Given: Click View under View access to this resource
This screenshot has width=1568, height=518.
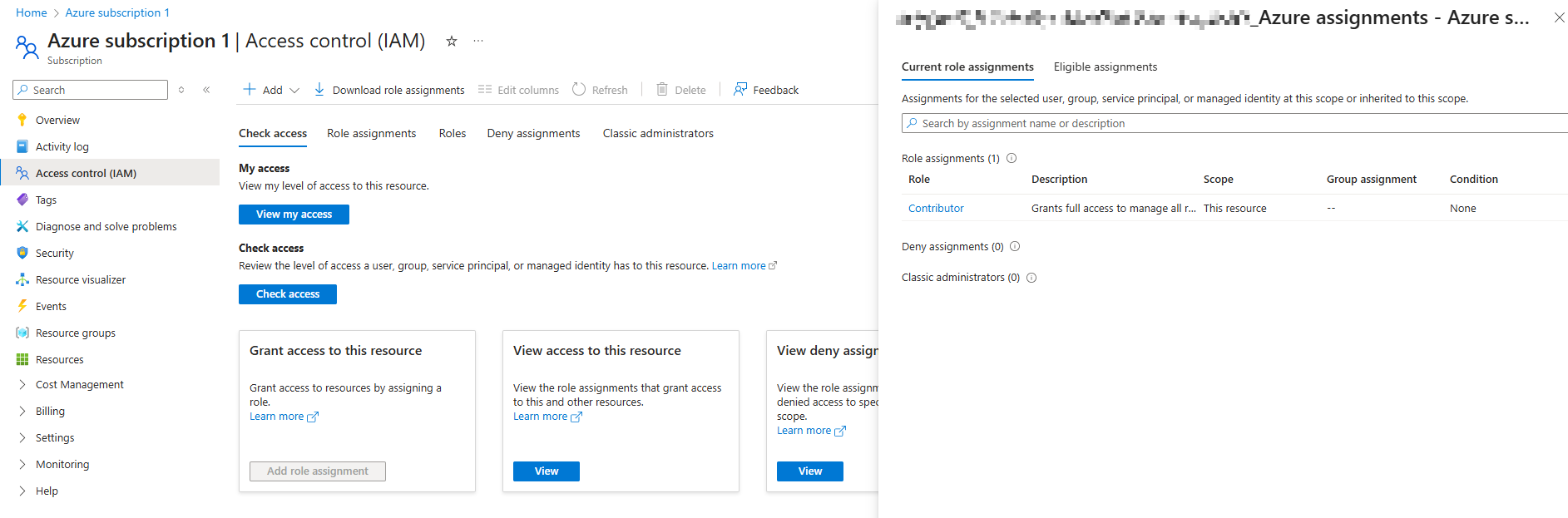Looking at the screenshot, I should pos(547,471).
